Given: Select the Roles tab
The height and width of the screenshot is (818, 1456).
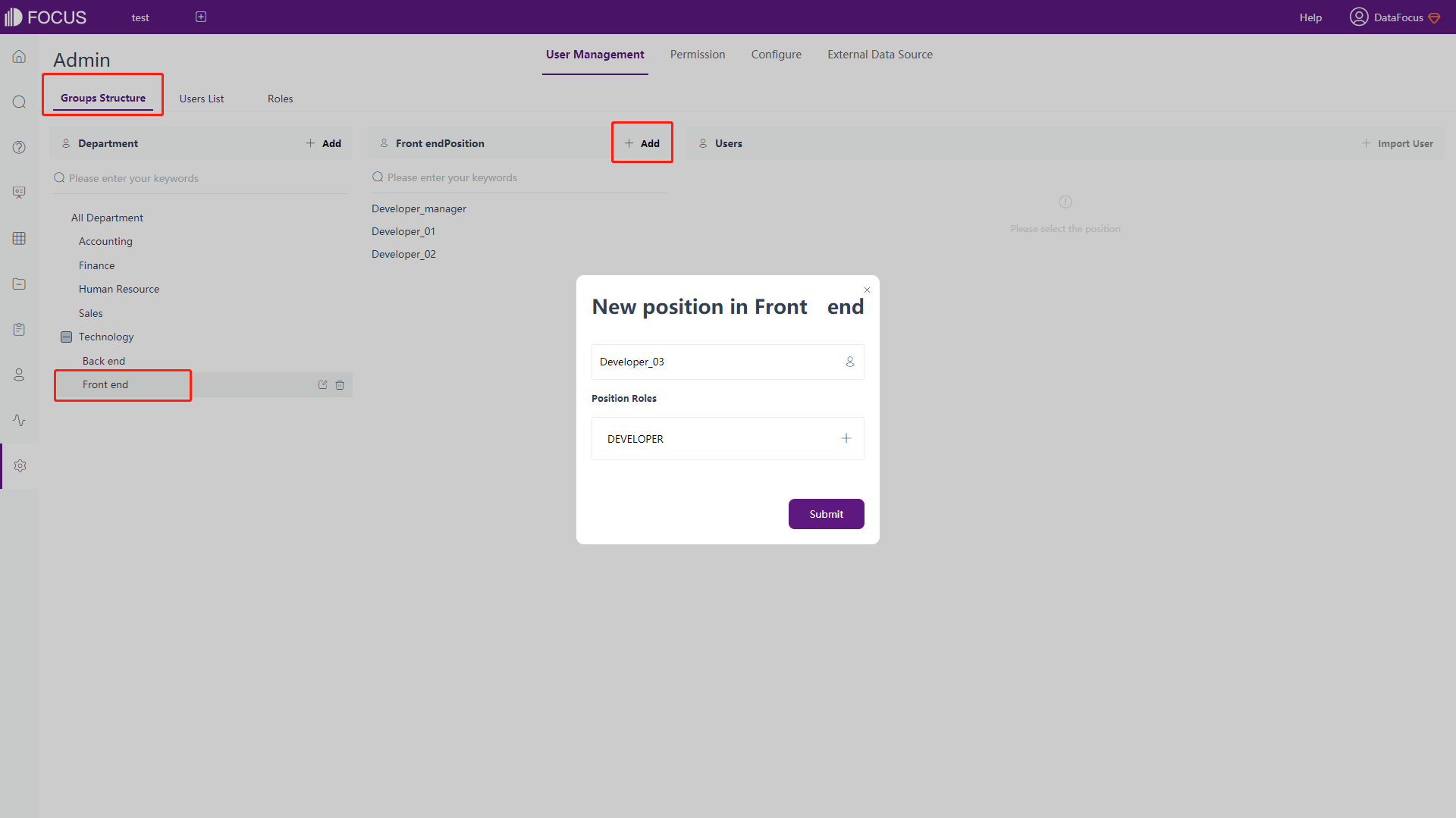Looking at the screenshot, I should [281, 99].
